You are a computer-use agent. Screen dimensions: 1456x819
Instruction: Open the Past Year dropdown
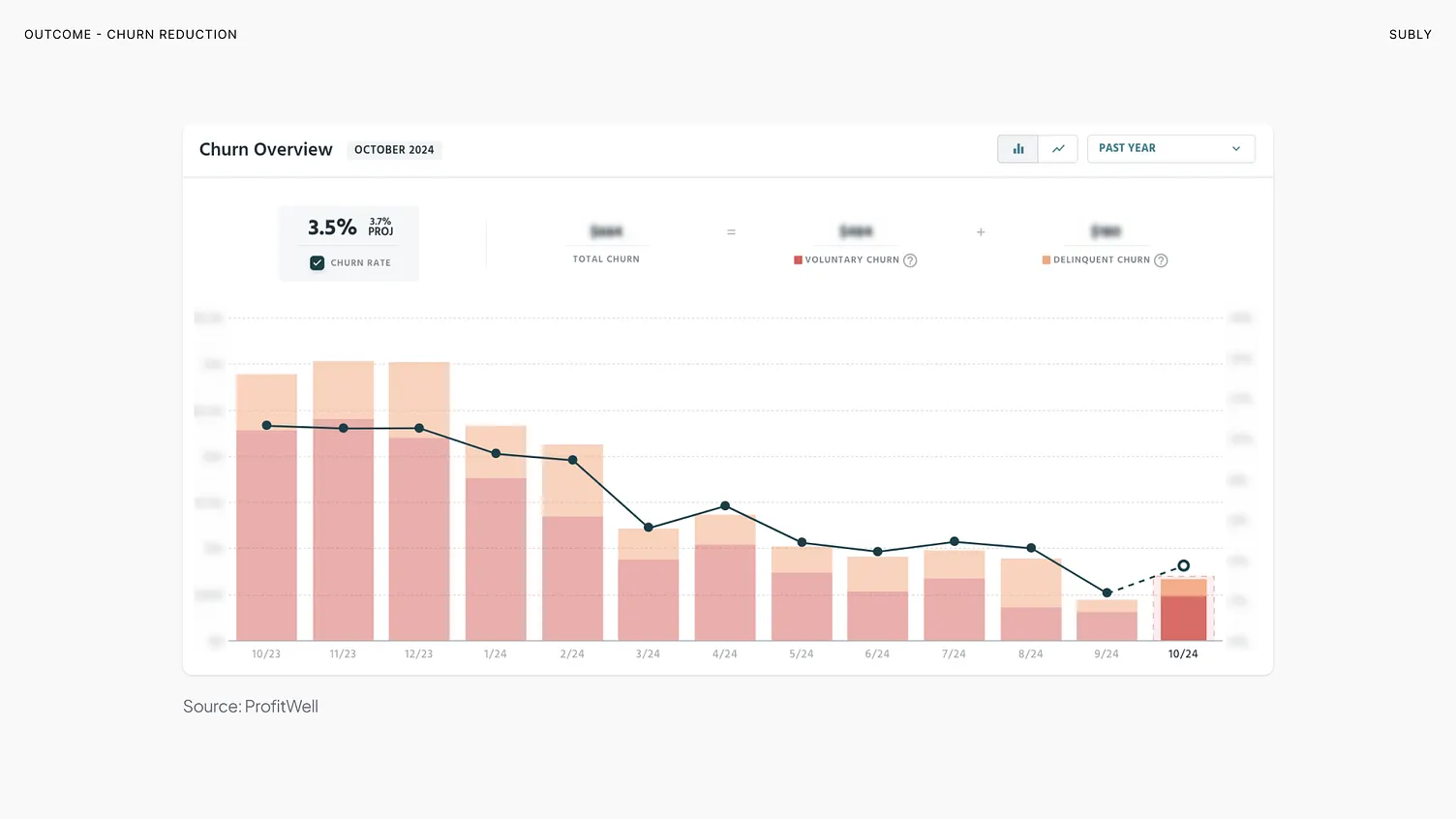[x=1169, y=149]
